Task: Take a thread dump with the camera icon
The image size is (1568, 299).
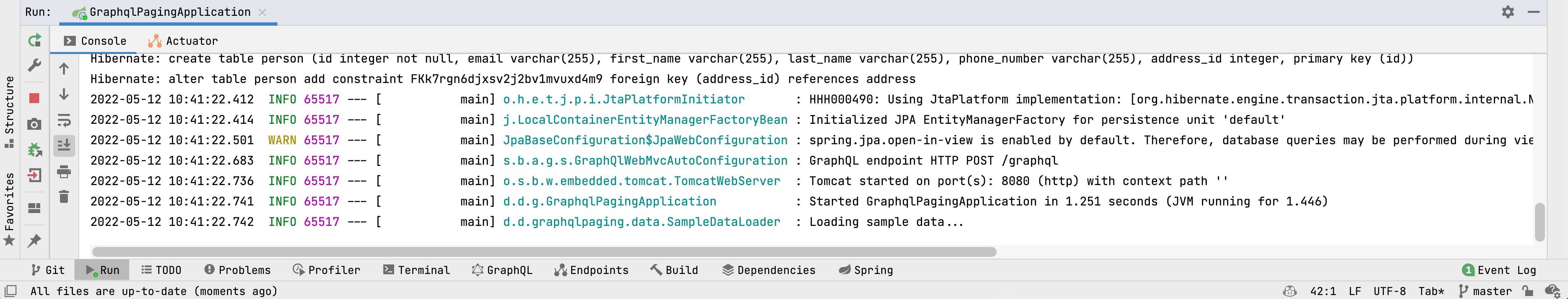Action: [35, 124]
